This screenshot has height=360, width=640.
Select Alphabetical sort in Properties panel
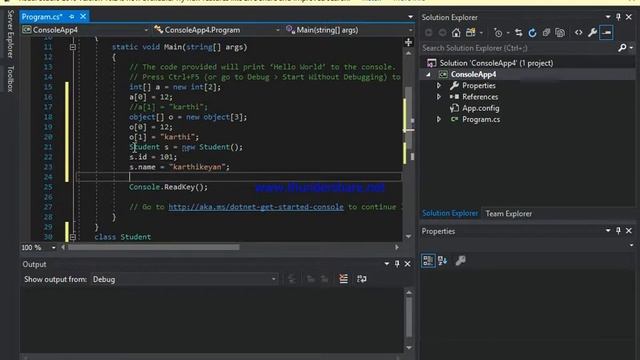tap(442, 260)
